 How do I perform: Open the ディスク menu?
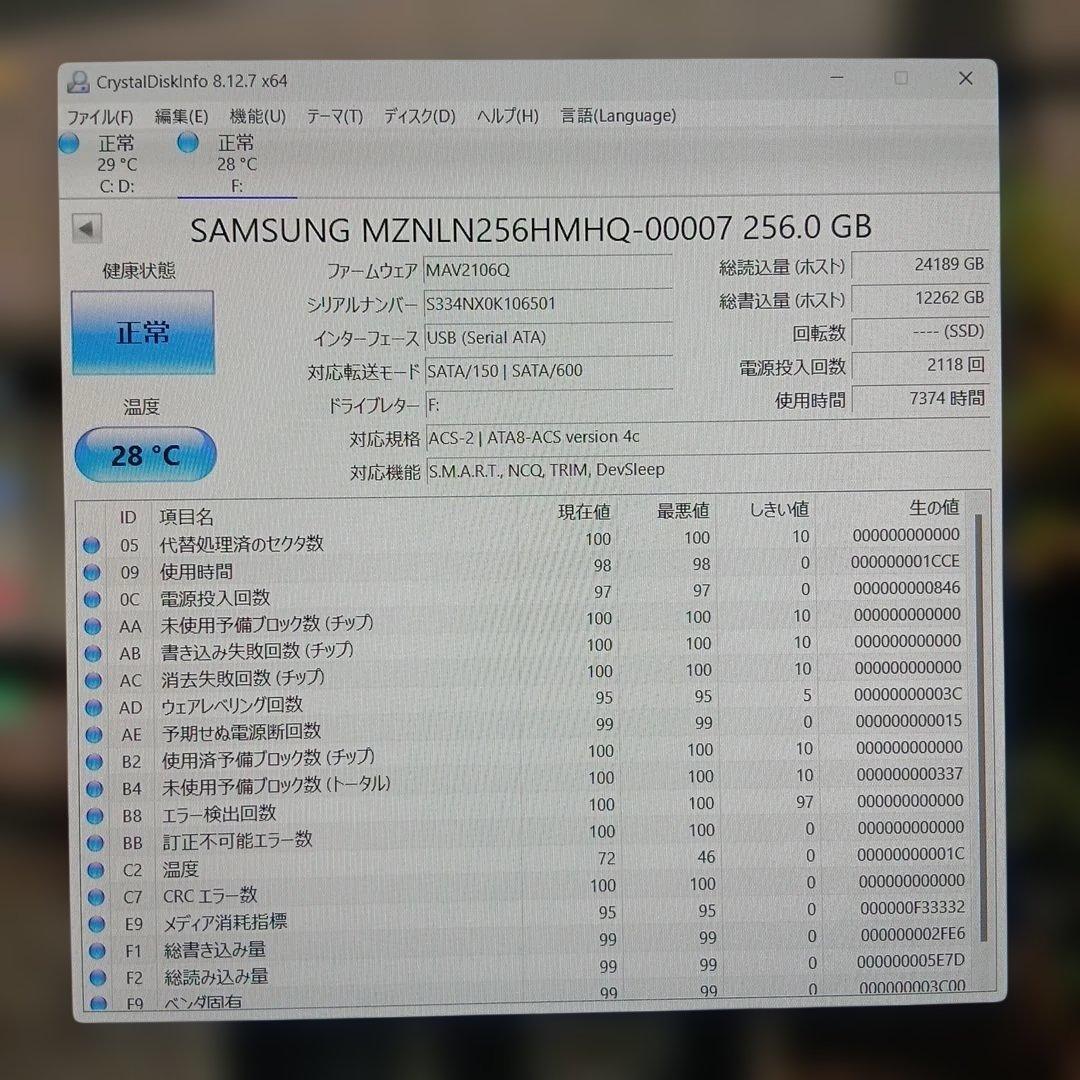pos(417,116)
